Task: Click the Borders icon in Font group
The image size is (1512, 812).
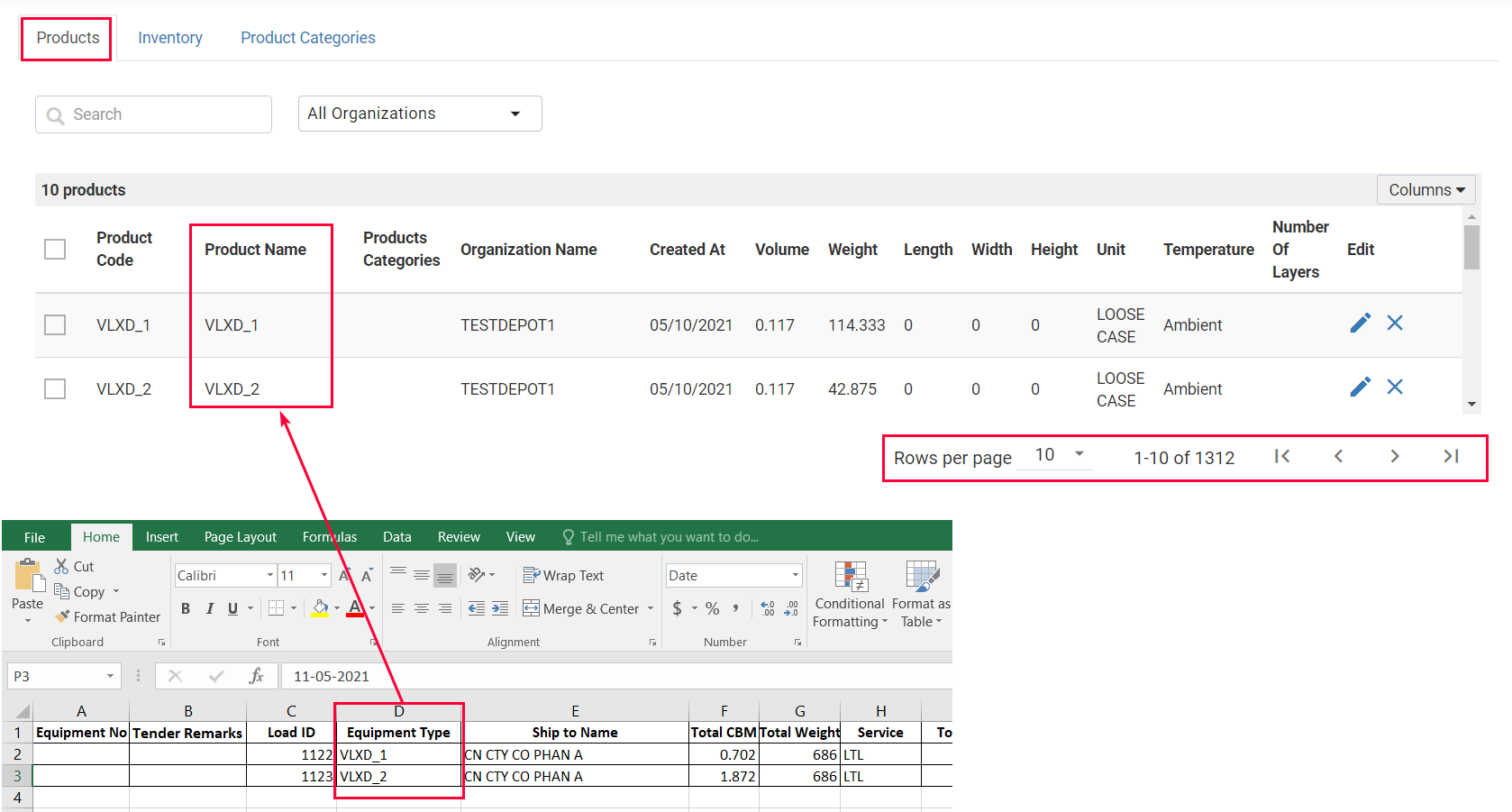Action: [277, 608]
